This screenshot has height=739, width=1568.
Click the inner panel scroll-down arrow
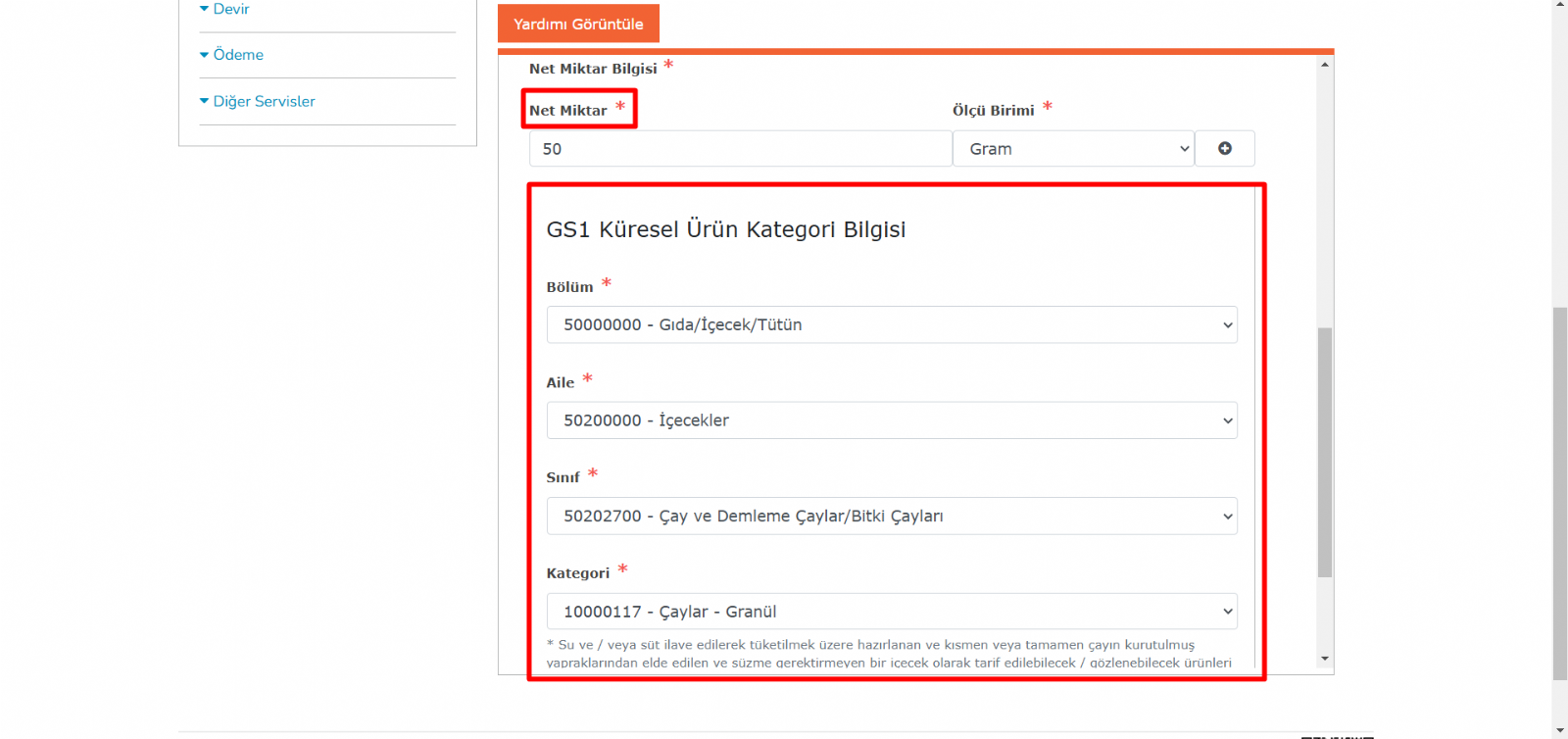click(x=1324, y=659)
